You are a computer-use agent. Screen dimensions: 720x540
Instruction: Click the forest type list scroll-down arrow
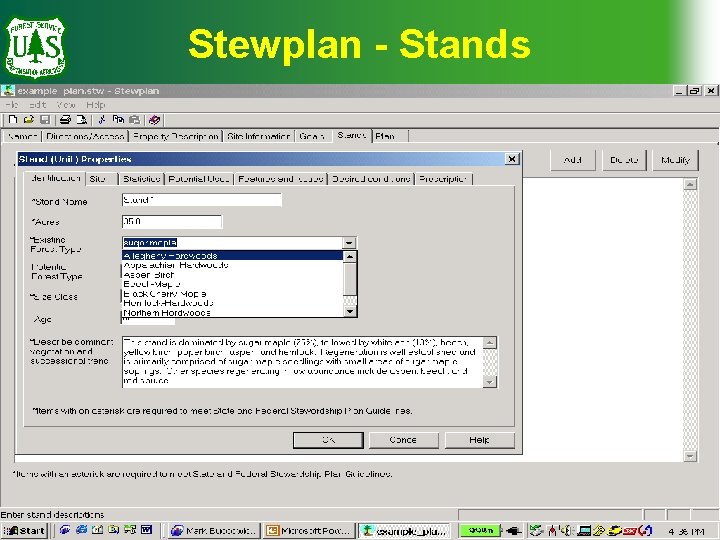(x=350, y=312)
